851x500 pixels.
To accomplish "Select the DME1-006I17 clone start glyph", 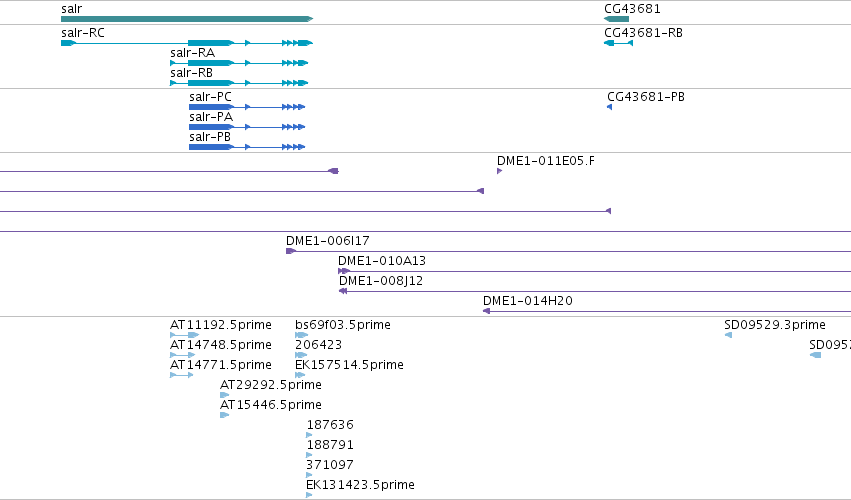I will (290, 251).
